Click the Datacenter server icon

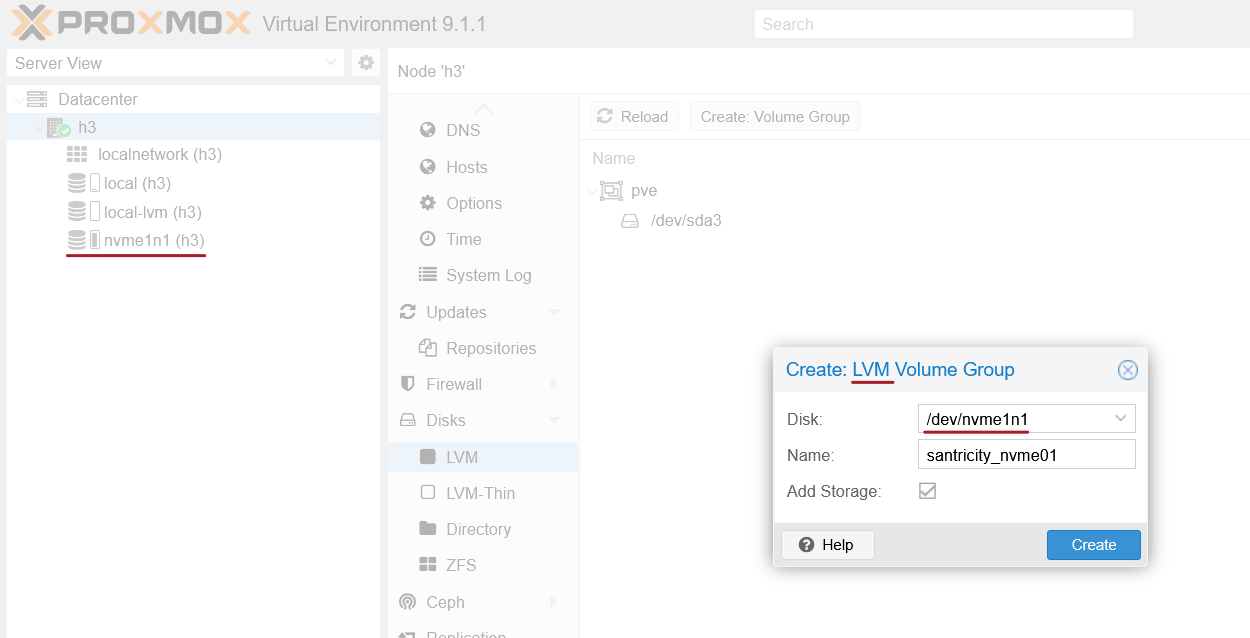point(38,99)
